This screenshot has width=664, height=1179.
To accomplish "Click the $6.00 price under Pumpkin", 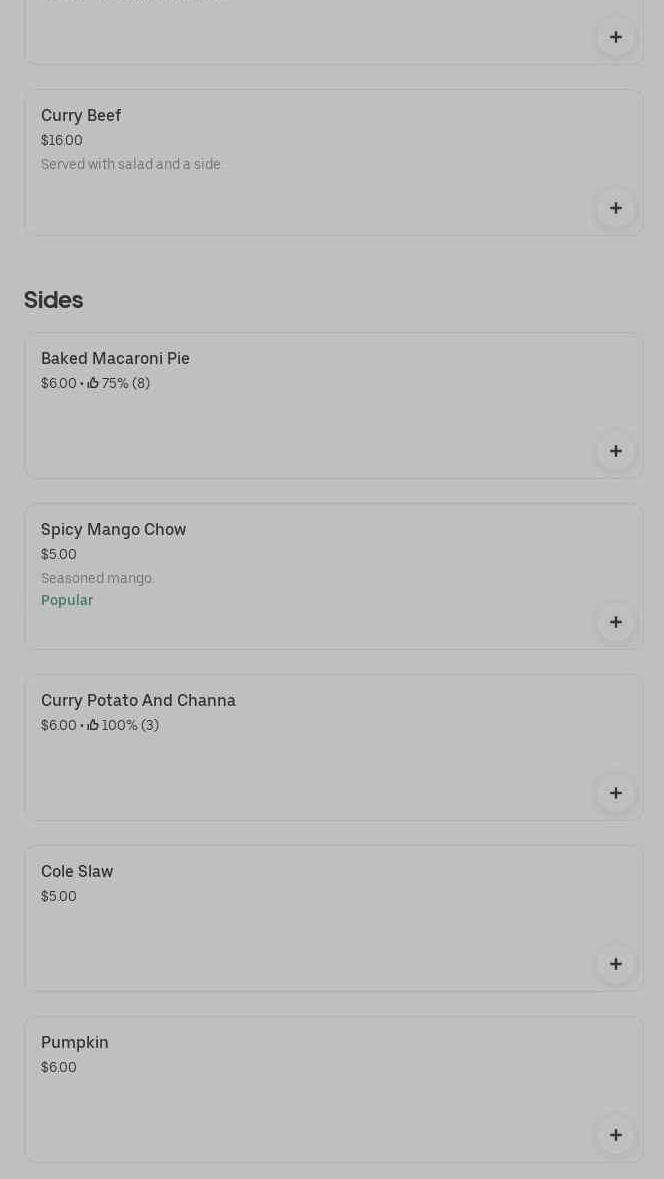I will tap(59, 1067).
